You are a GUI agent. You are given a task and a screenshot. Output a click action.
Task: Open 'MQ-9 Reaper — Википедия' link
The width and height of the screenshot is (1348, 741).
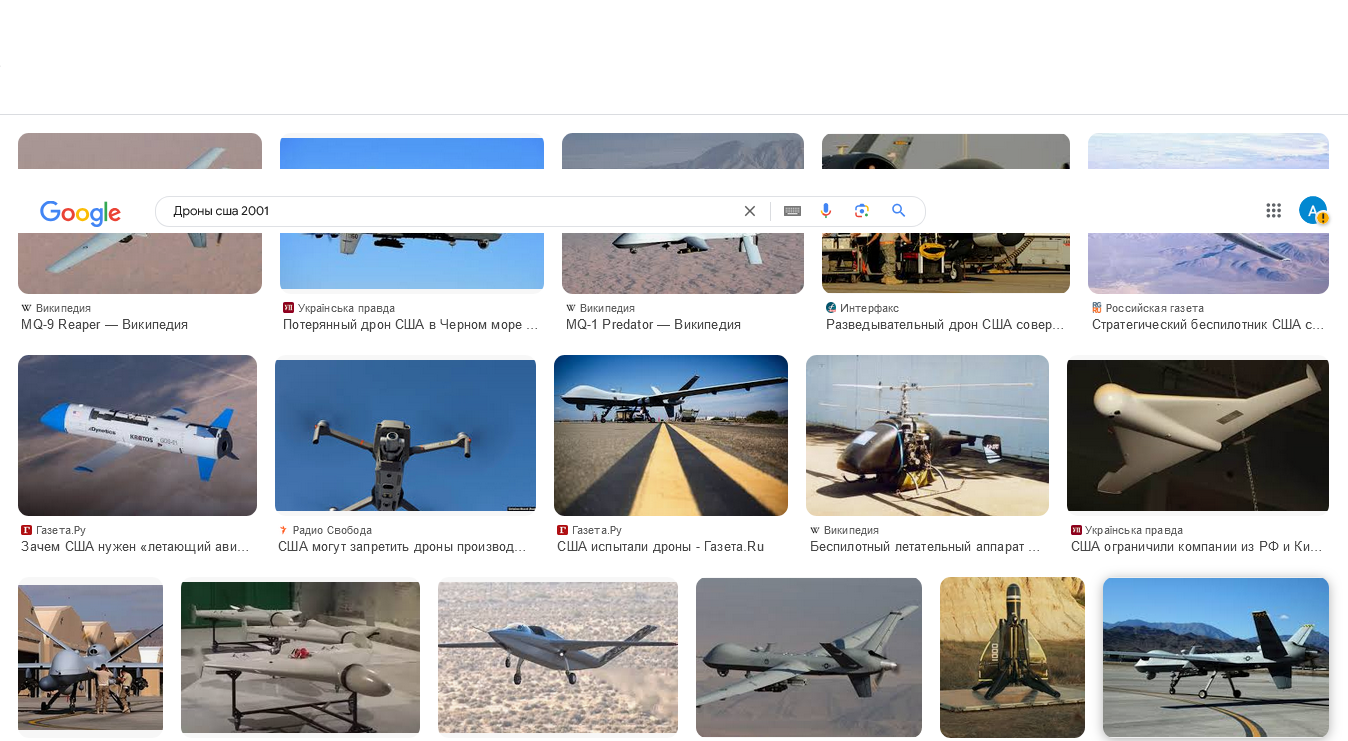point(105,325)
